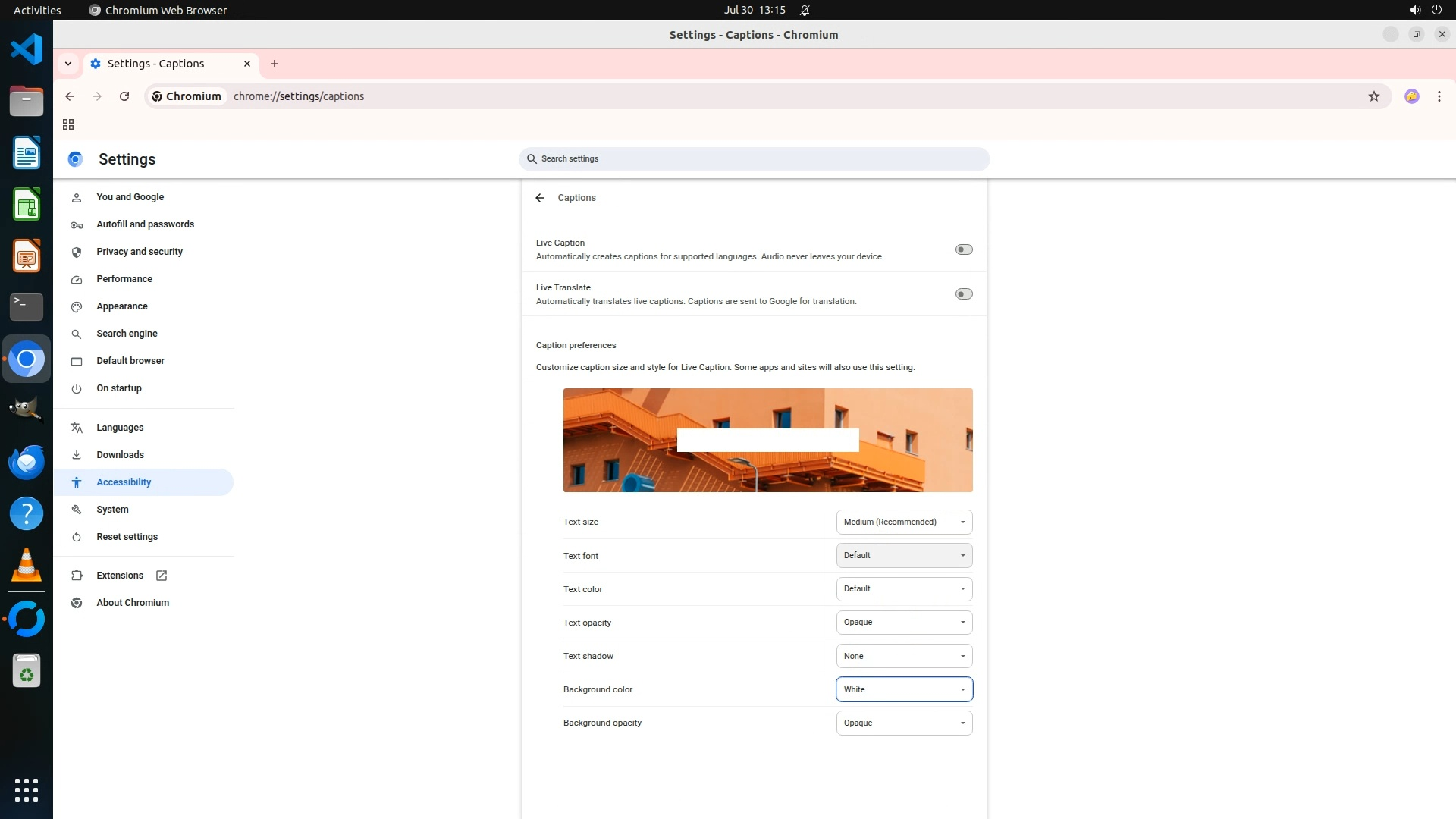Open the Background color dropdown
The width and height of the screenshot is (1456, 819).
(904, 689)
